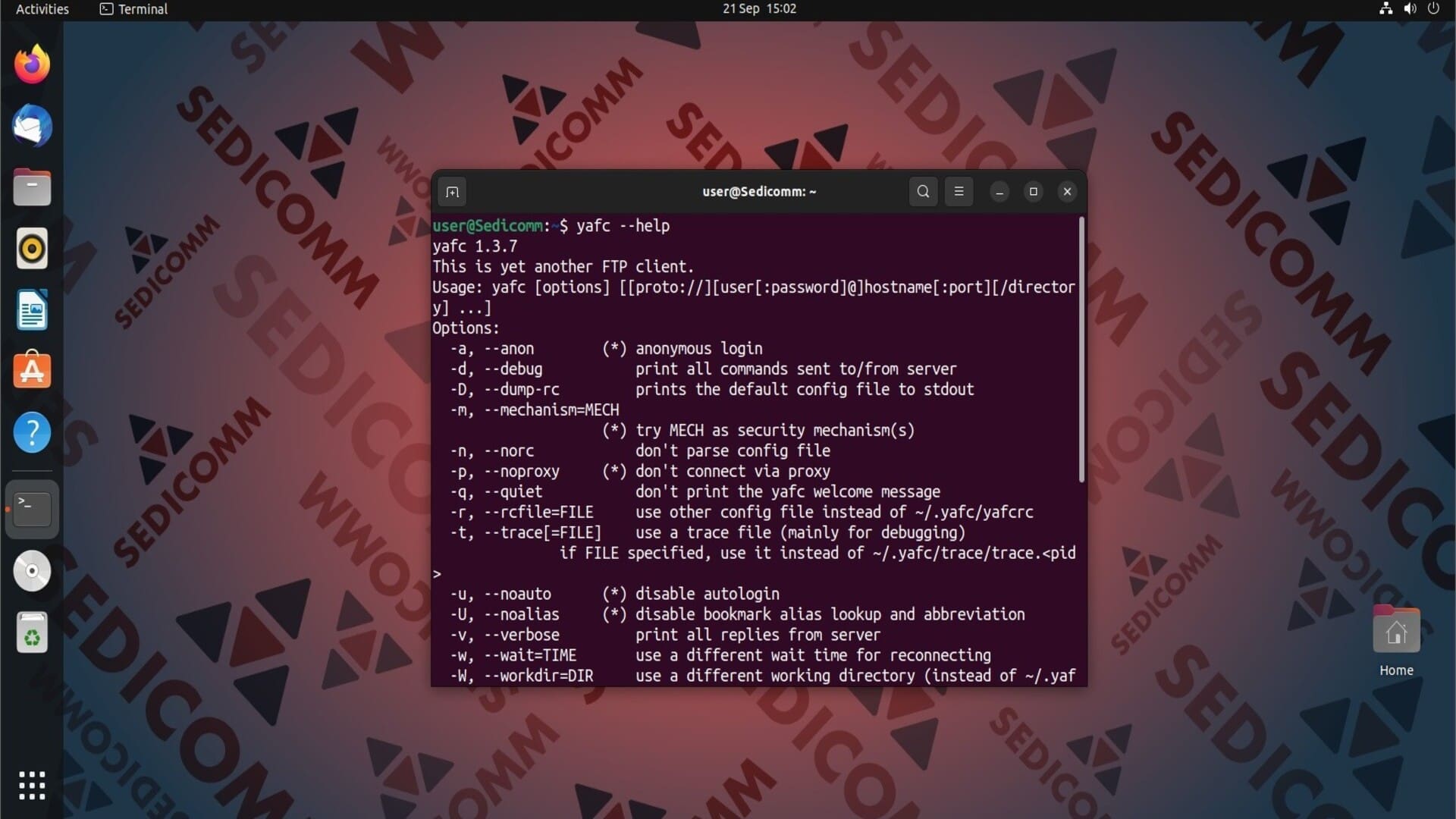Click the terminal vertical scrollbar
Image resolution: width=1456 pixels, height=819 pixels.
pyautogui.click(x=1081, y=350)
